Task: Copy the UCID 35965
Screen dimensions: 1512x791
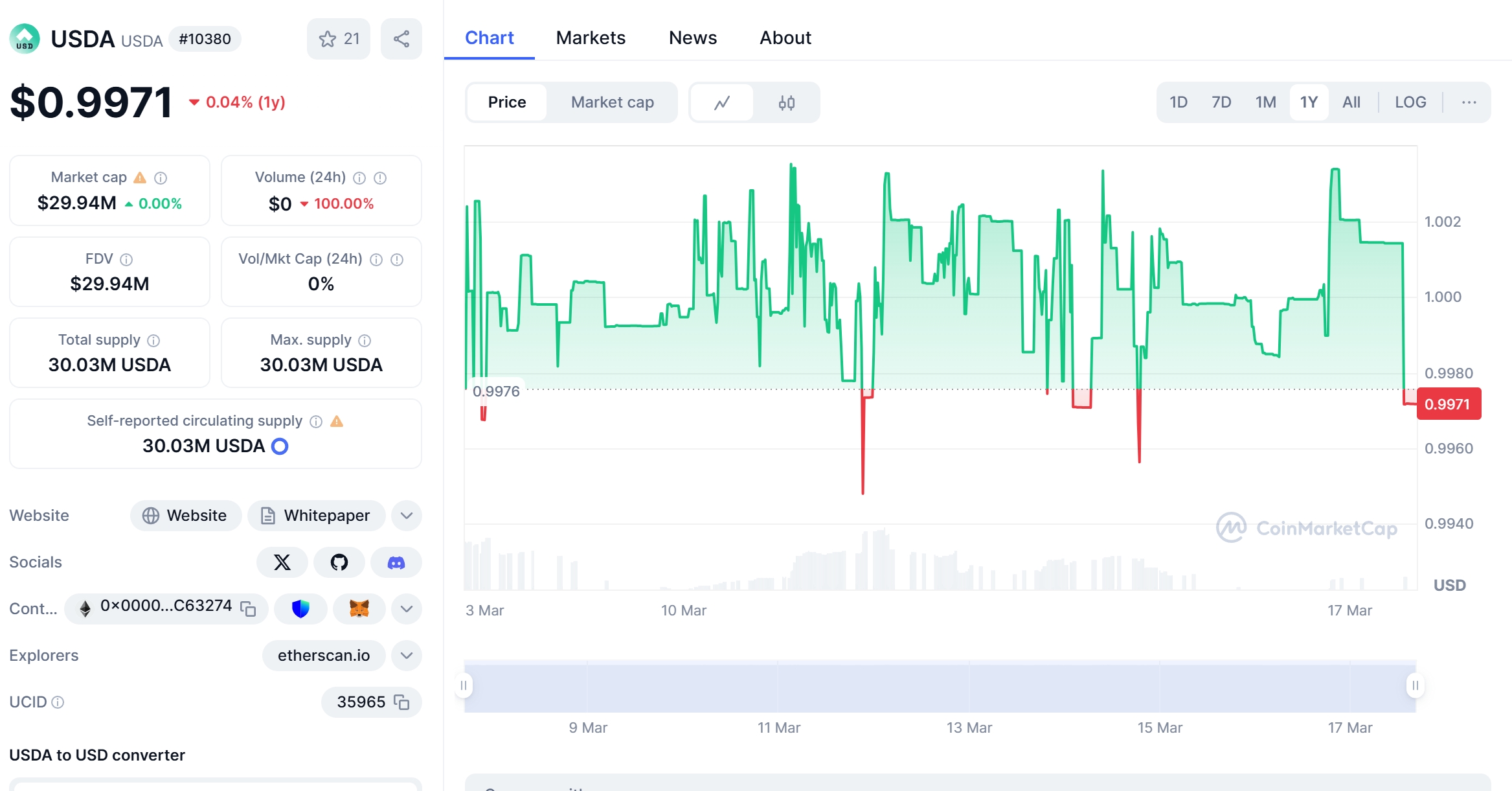Action: point(401,702)
